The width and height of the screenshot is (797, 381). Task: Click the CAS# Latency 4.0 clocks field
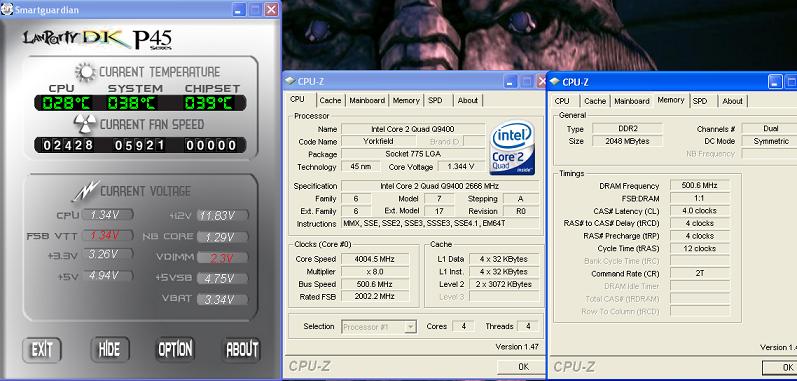pyautogui.click(x=700, y=210)
